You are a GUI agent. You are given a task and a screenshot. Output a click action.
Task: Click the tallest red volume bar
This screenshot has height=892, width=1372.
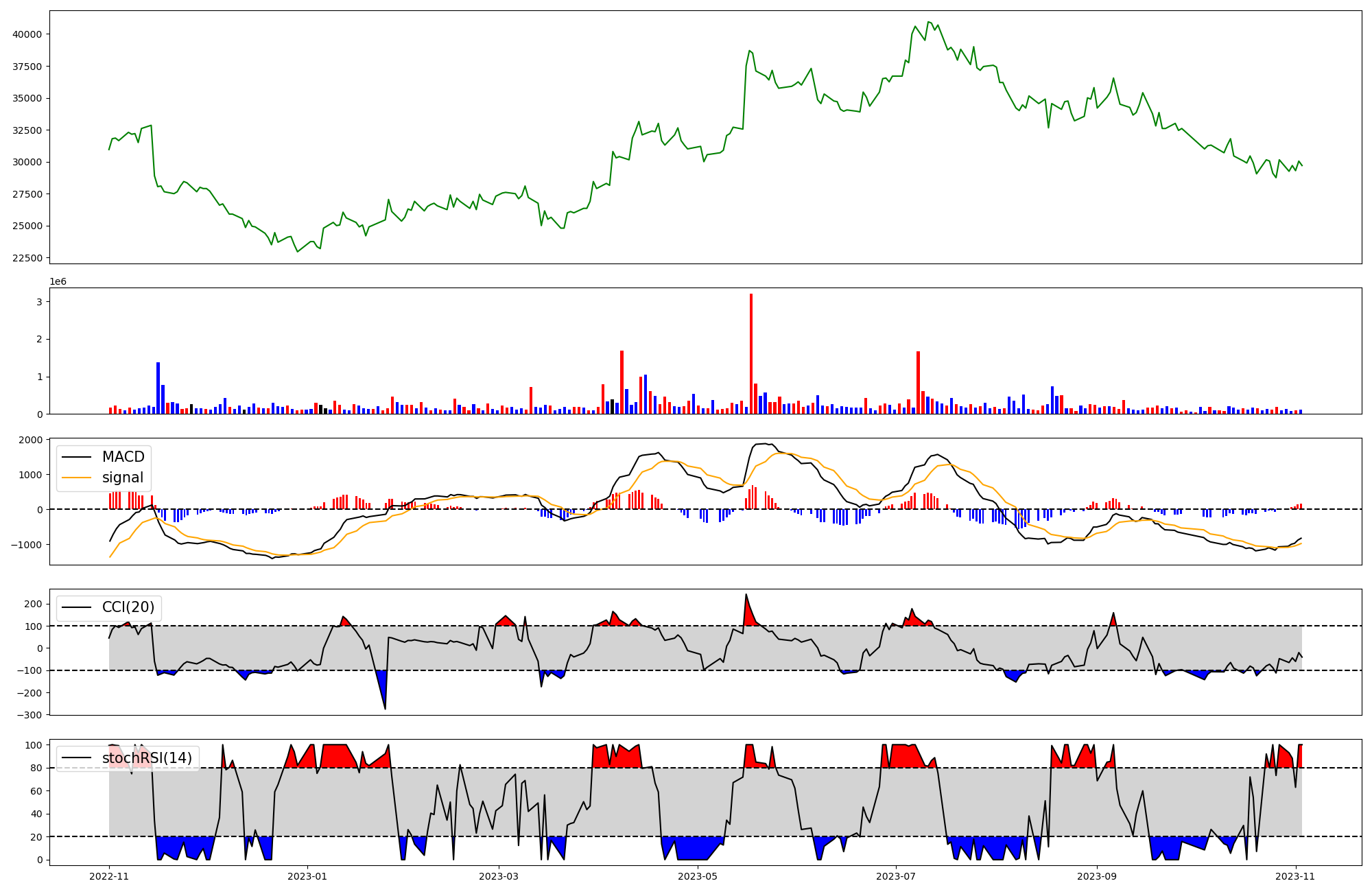pyautogui.click(x=751, y=353)
